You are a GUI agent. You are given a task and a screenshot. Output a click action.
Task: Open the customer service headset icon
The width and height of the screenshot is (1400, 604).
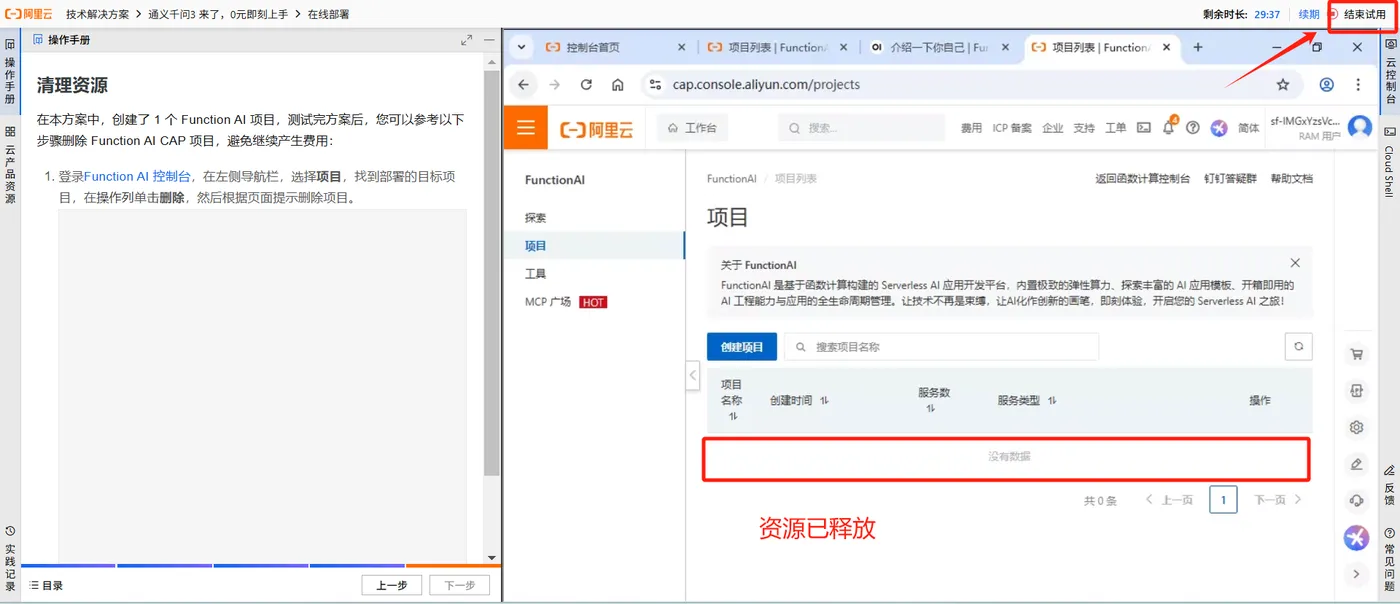coord(1356,501)
